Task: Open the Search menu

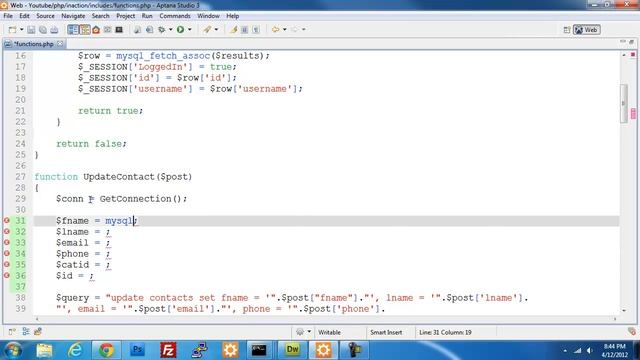Action: [100, 16]
